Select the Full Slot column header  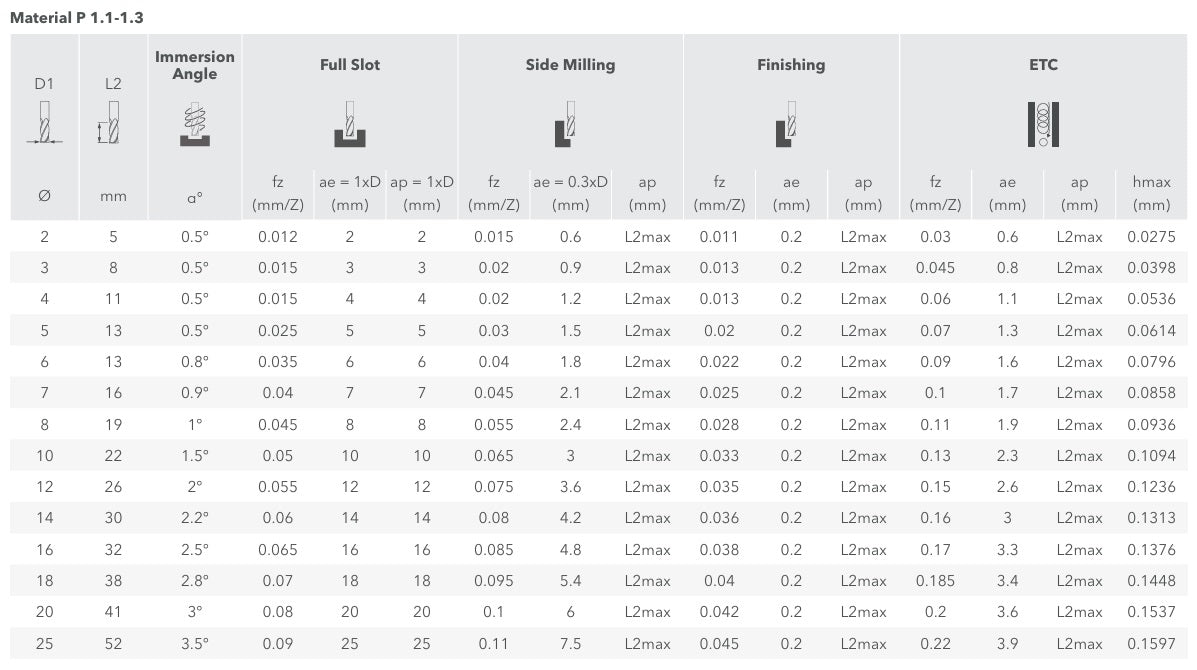pos(350,65)
